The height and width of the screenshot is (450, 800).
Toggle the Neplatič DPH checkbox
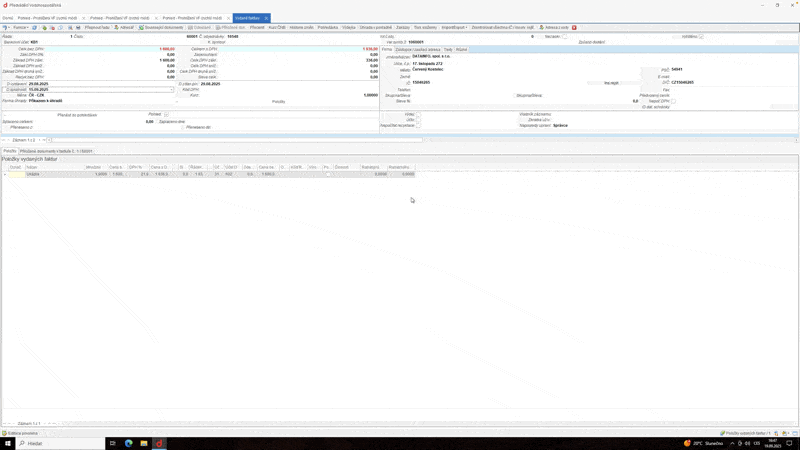(673, 101)
